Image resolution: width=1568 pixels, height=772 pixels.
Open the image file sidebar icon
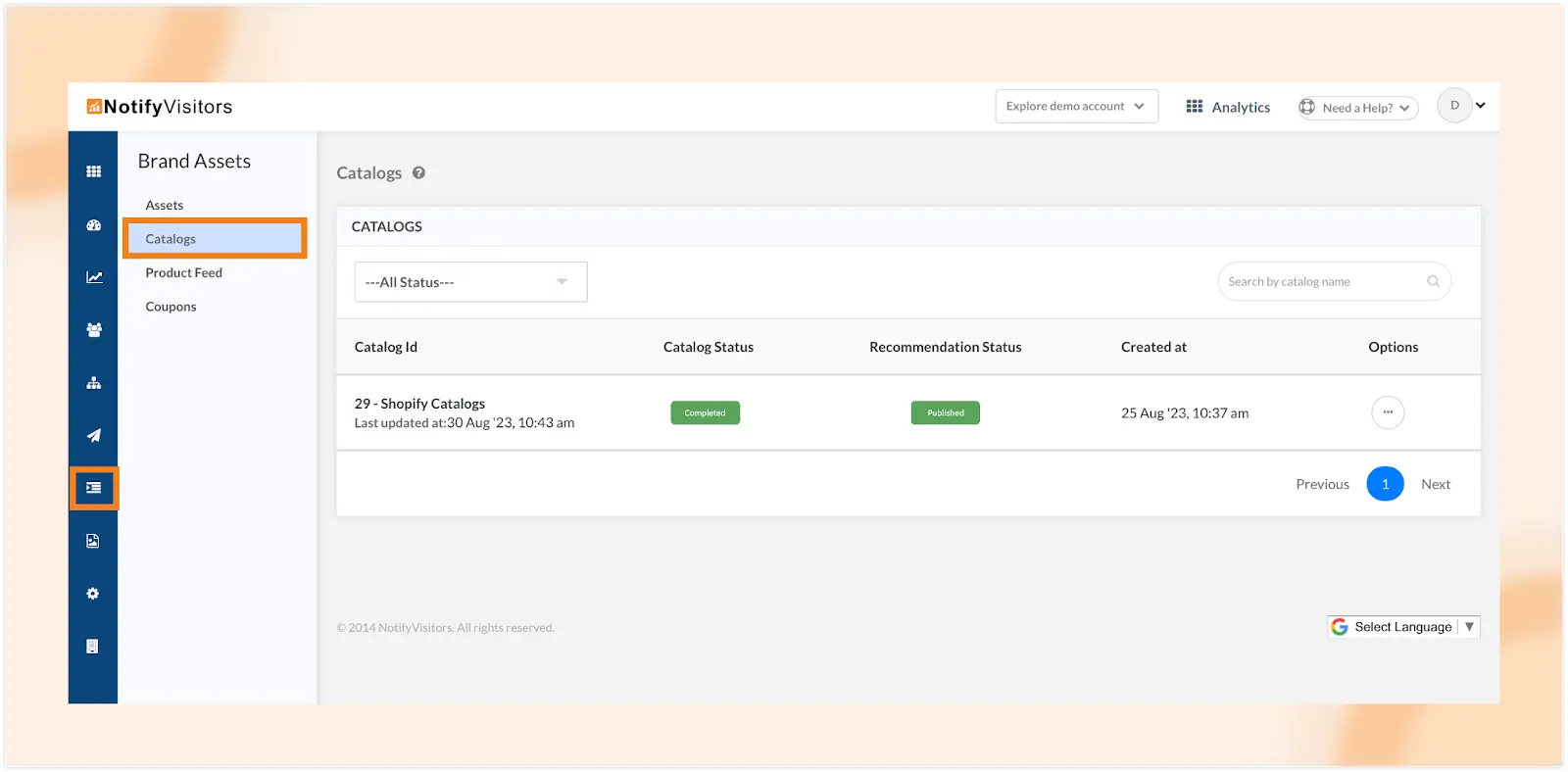click(93, 541)
